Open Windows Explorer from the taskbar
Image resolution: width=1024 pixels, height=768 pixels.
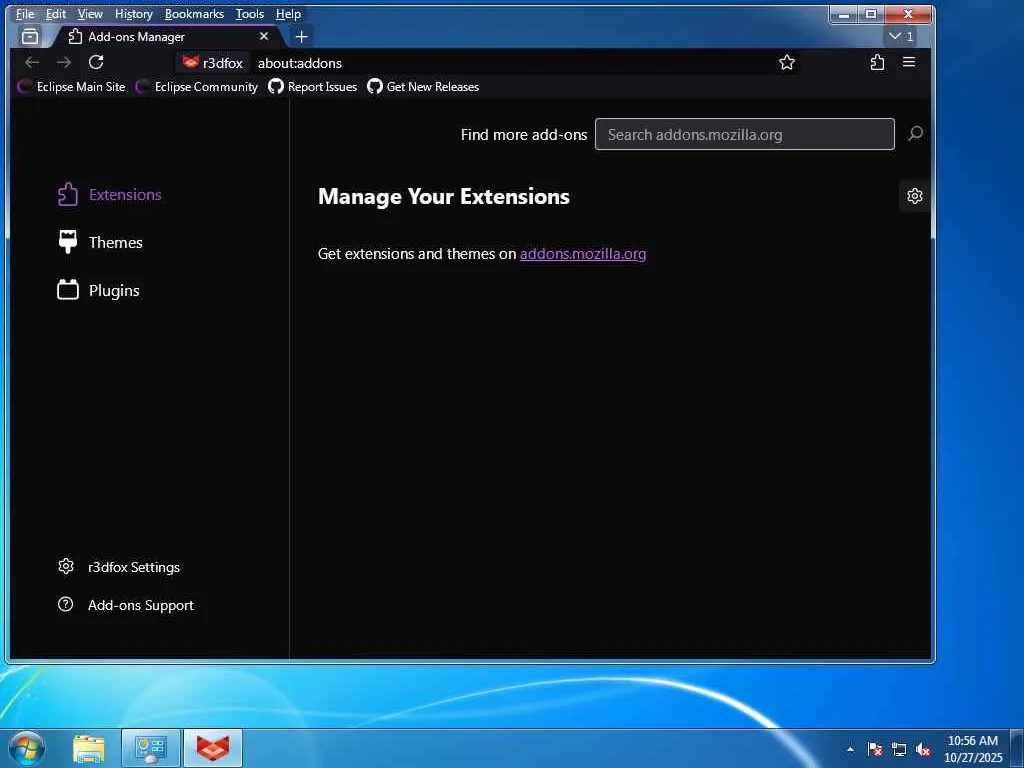89,748
